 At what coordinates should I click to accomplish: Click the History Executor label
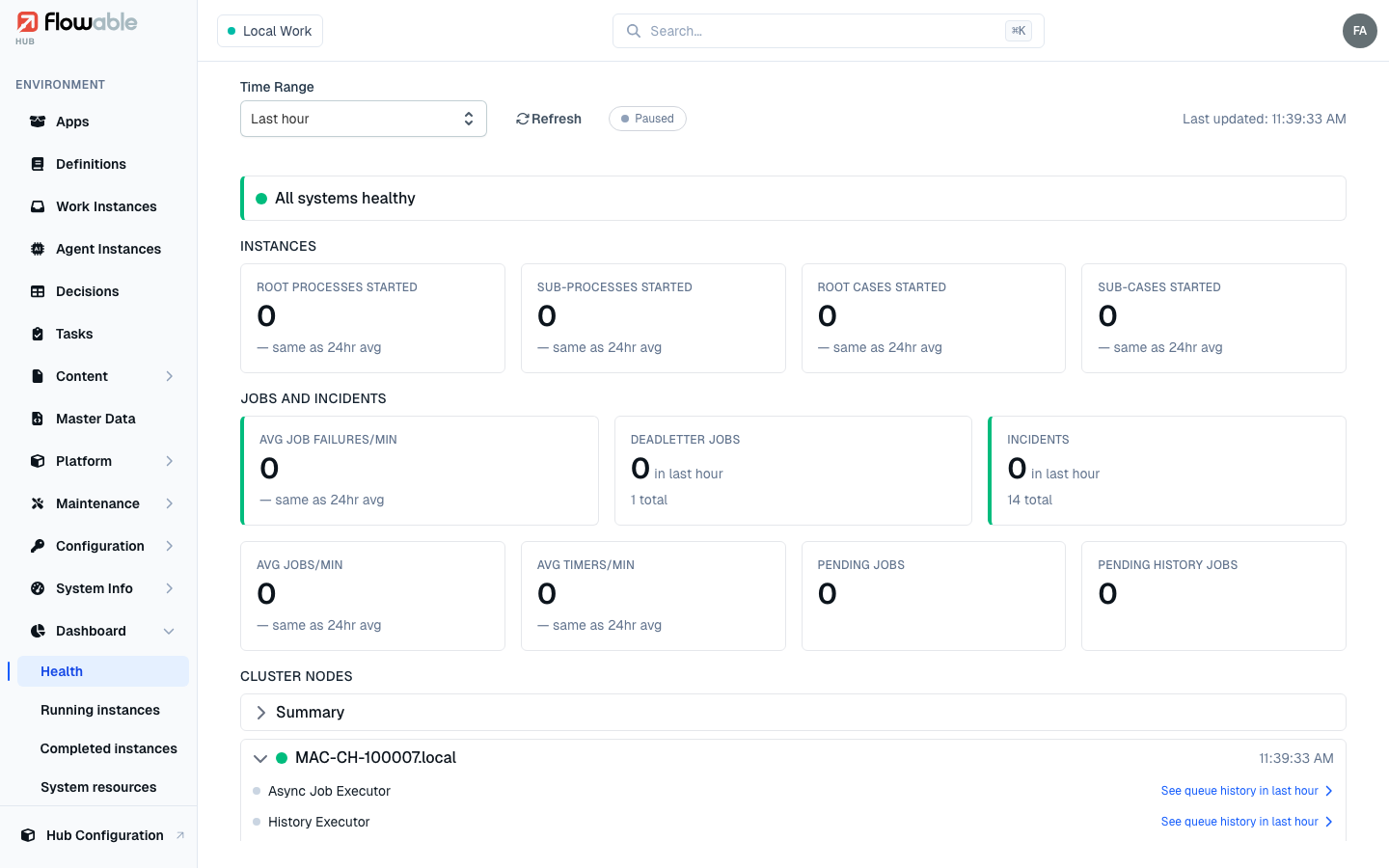(x=318, y=822)
